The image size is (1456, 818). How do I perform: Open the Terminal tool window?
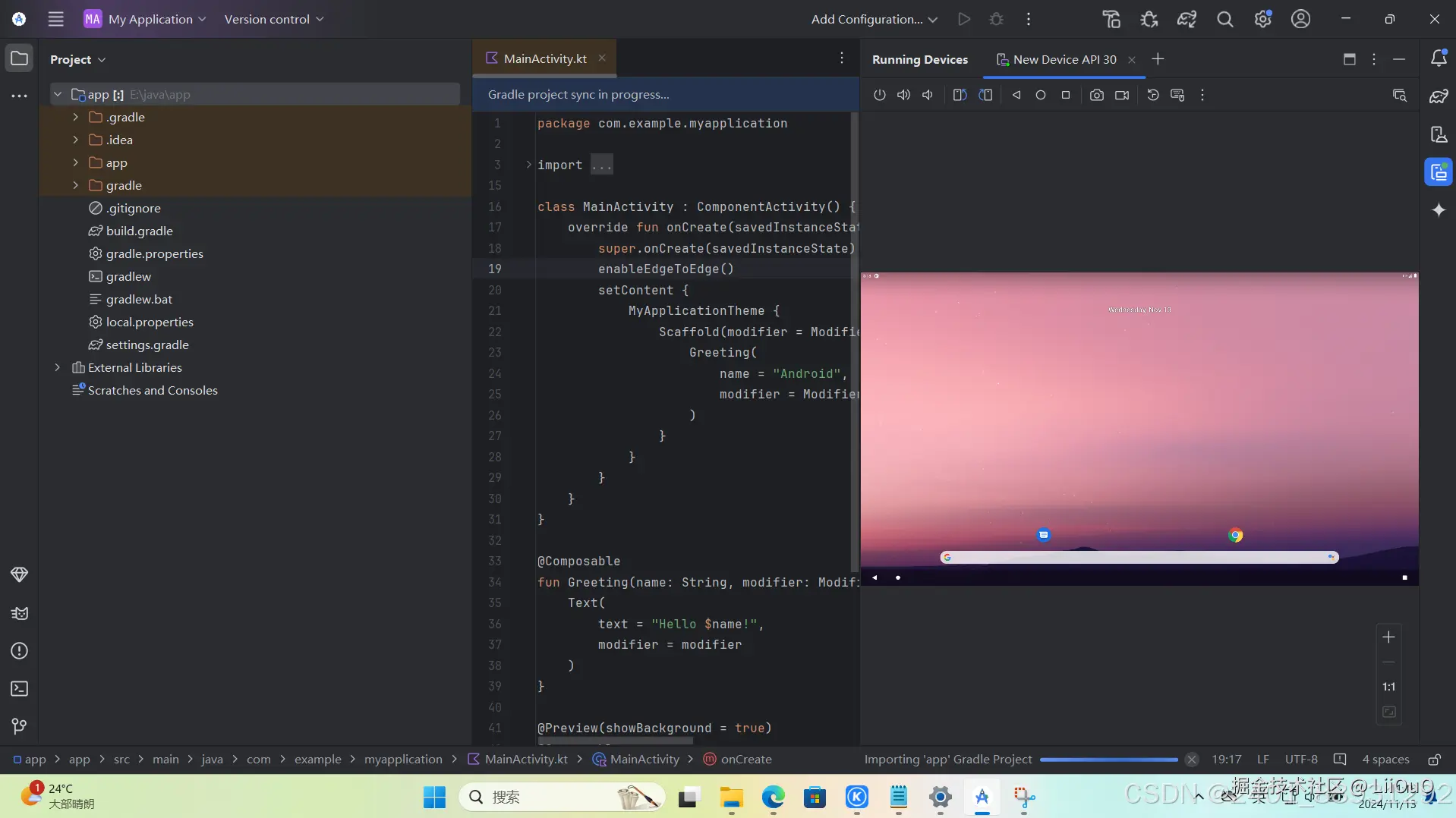pyautogui.click(x=20, y=689)
